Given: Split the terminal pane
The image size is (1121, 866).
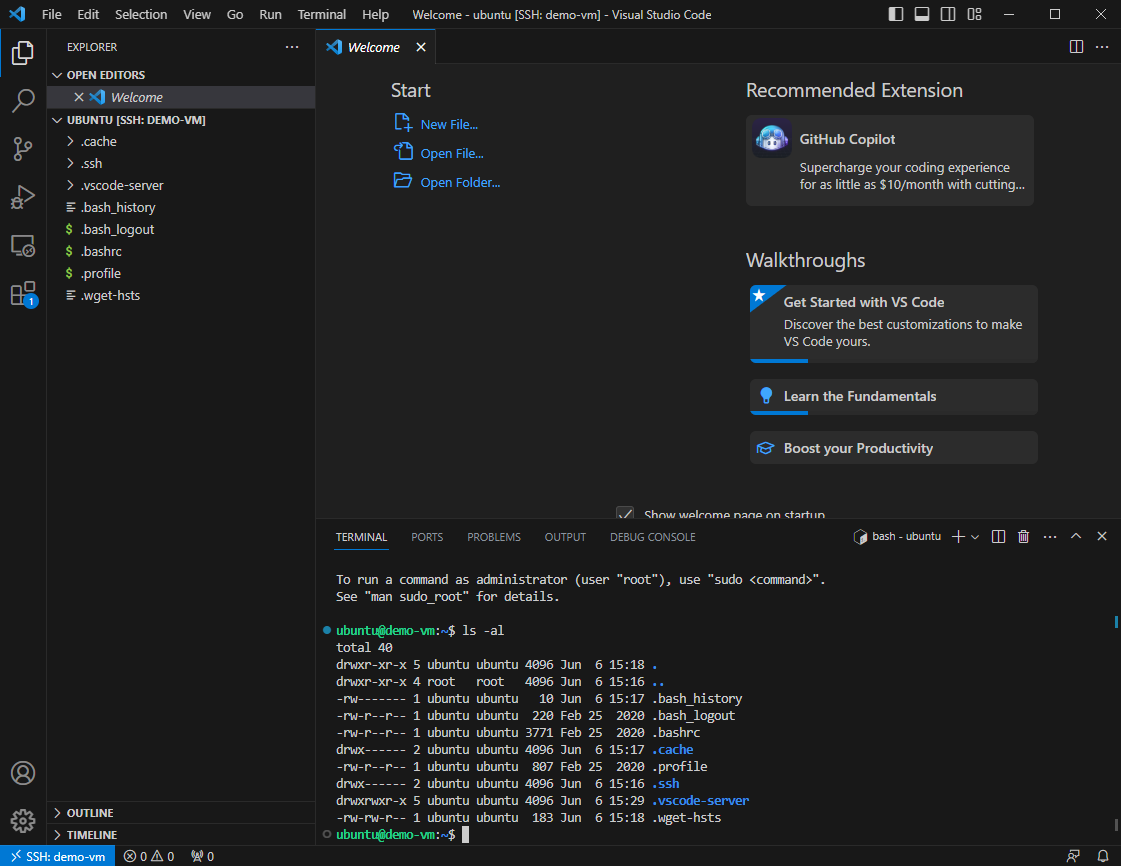Looking at the screenshot, I should pyautogui.click(x=999, y=536).
